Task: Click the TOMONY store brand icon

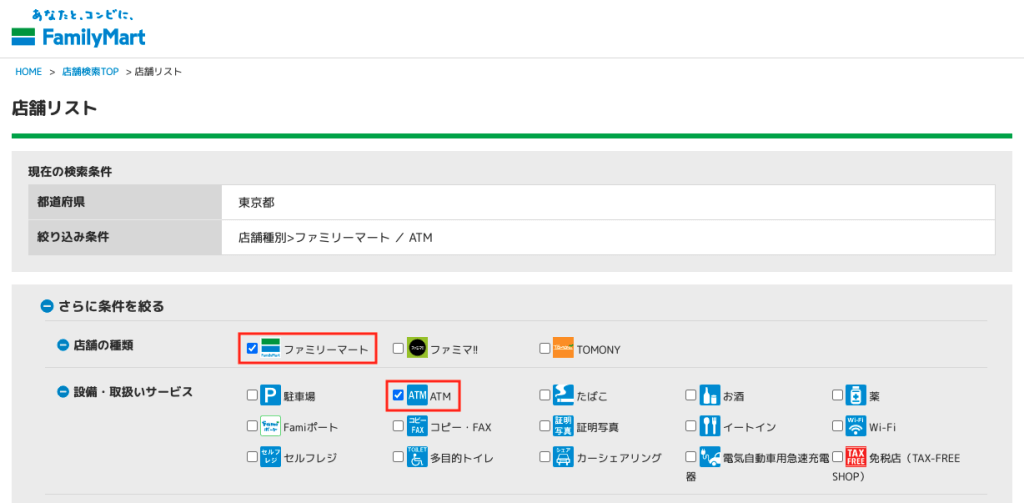Action: click(563, 349)
